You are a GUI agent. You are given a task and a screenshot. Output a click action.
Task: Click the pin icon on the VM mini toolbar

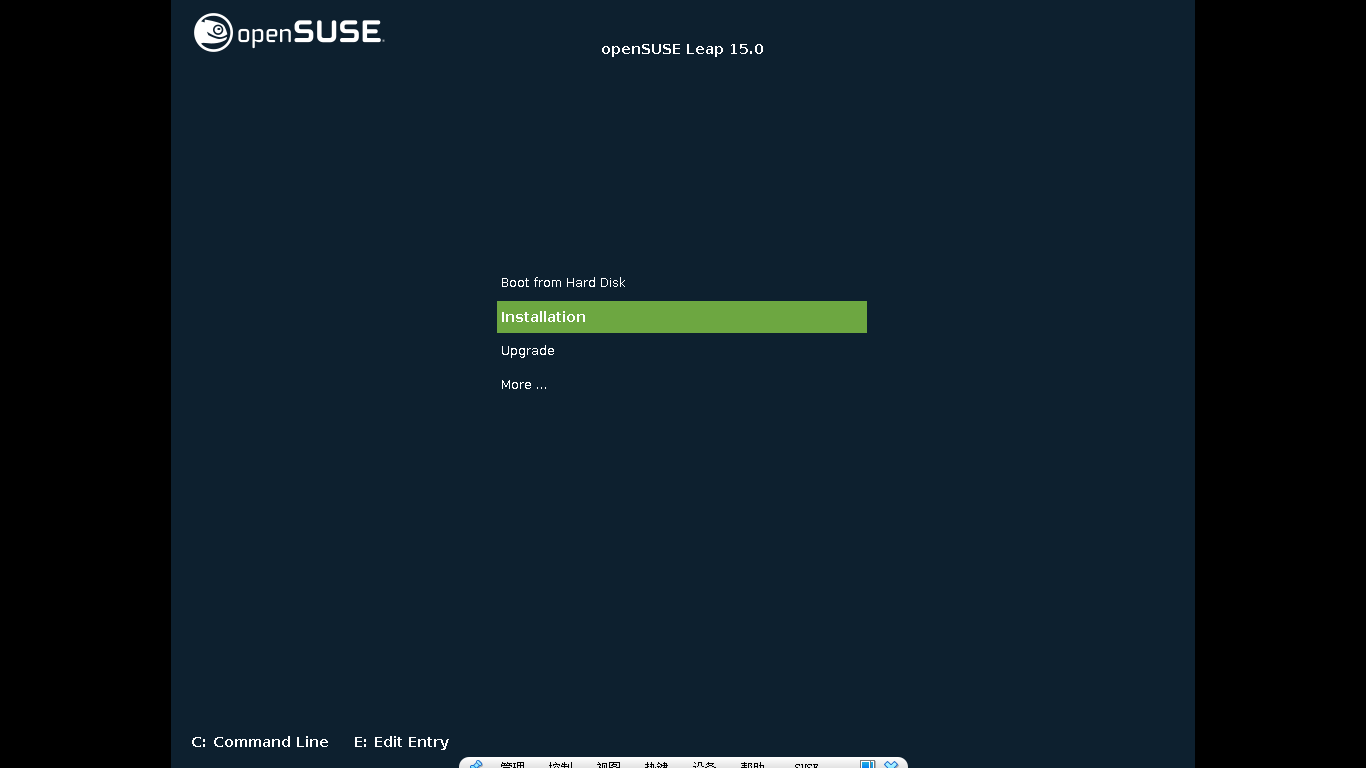[x=476, y=765]
